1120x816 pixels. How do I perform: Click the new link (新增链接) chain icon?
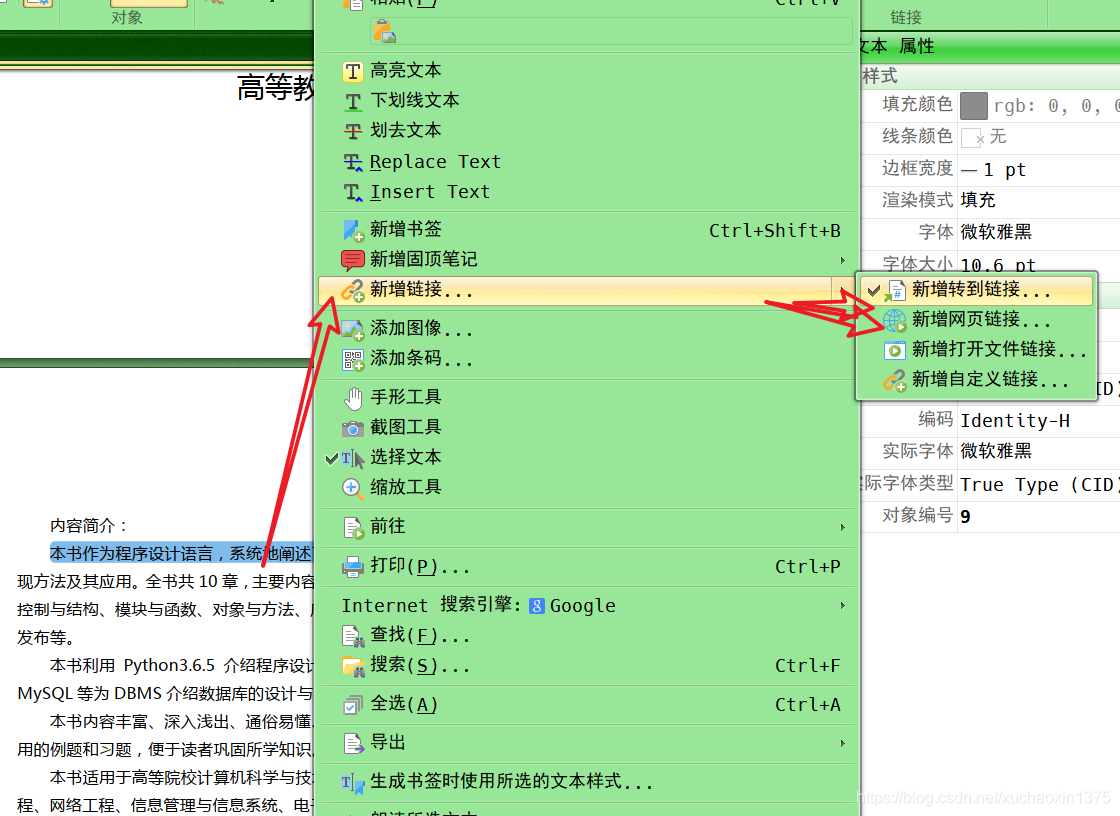353,290
